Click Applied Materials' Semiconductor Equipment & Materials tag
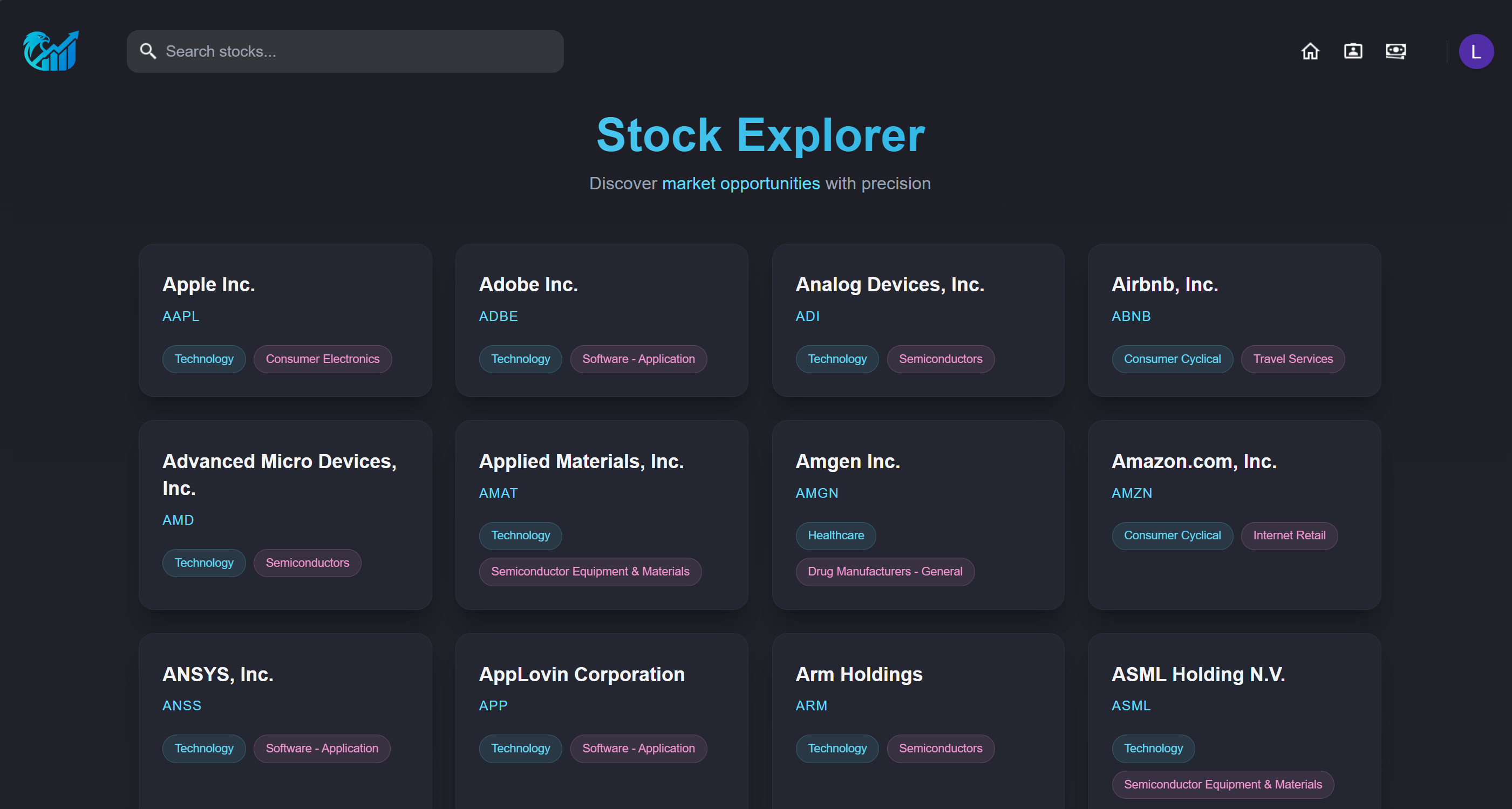The image size is (1512, 809). pyautogui.click(x=590, y=572)
